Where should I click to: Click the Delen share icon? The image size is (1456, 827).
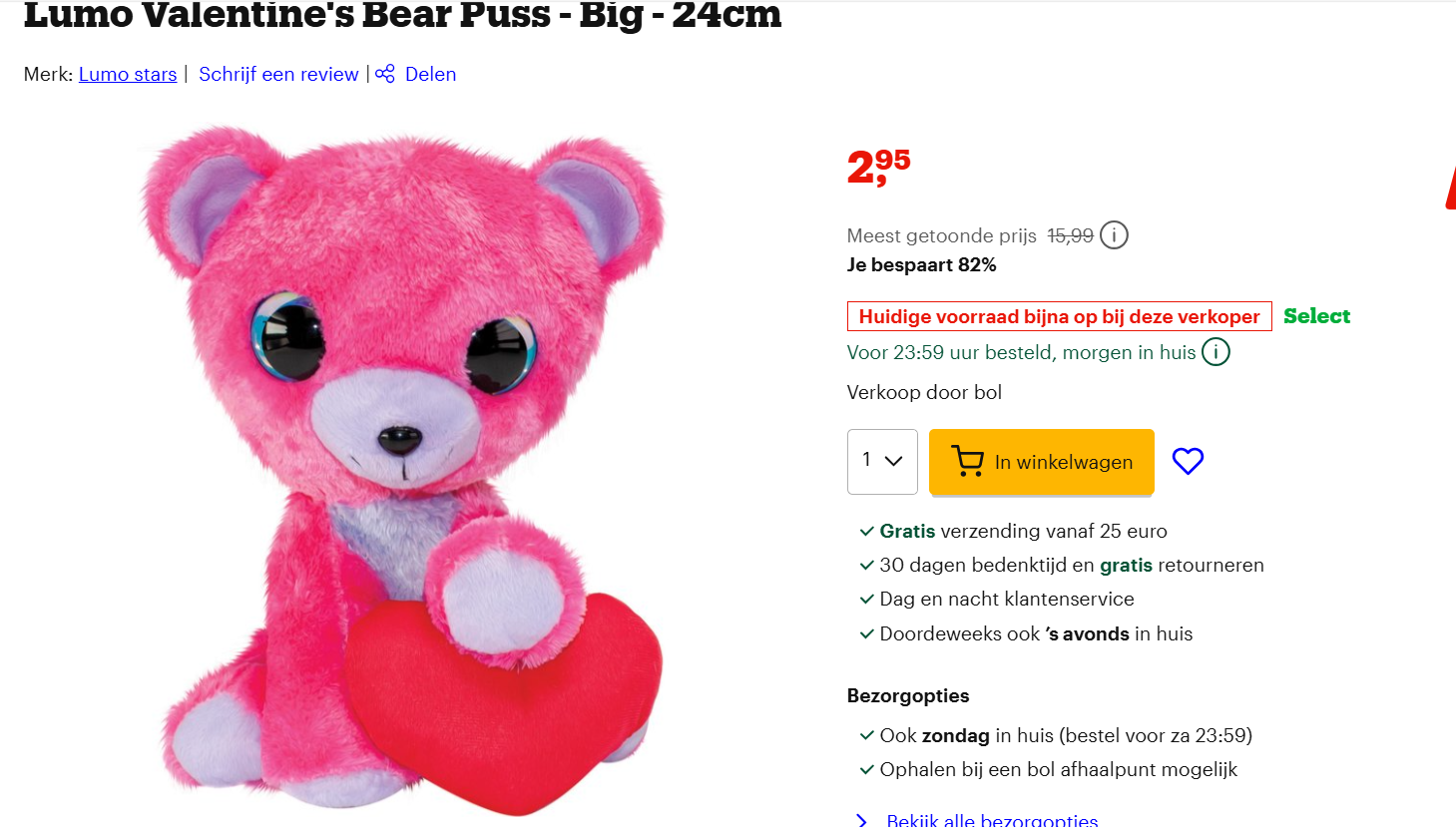pos(385,74)
